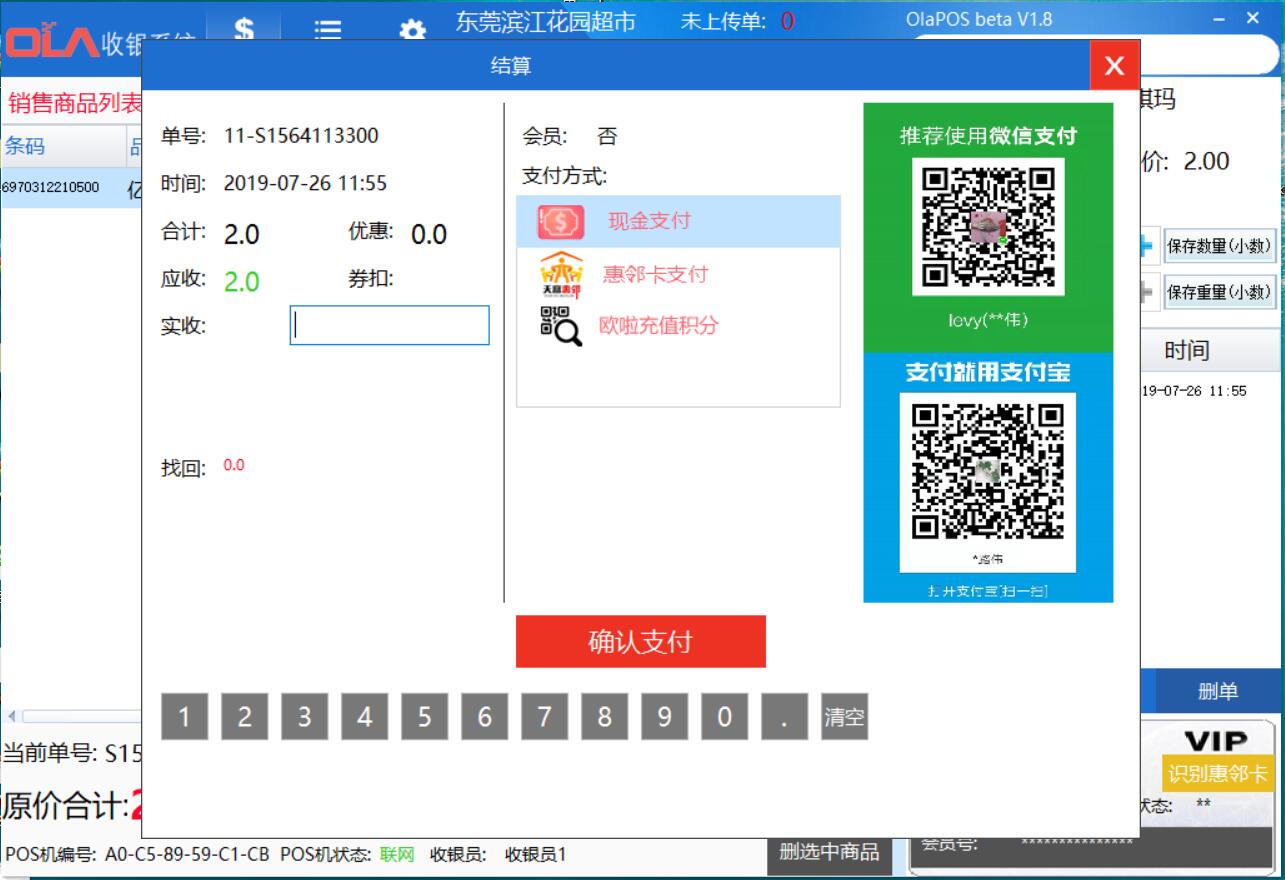Select the cash payment icon
The width and height of the screenshot is (1285, 880).
[561, 221]
